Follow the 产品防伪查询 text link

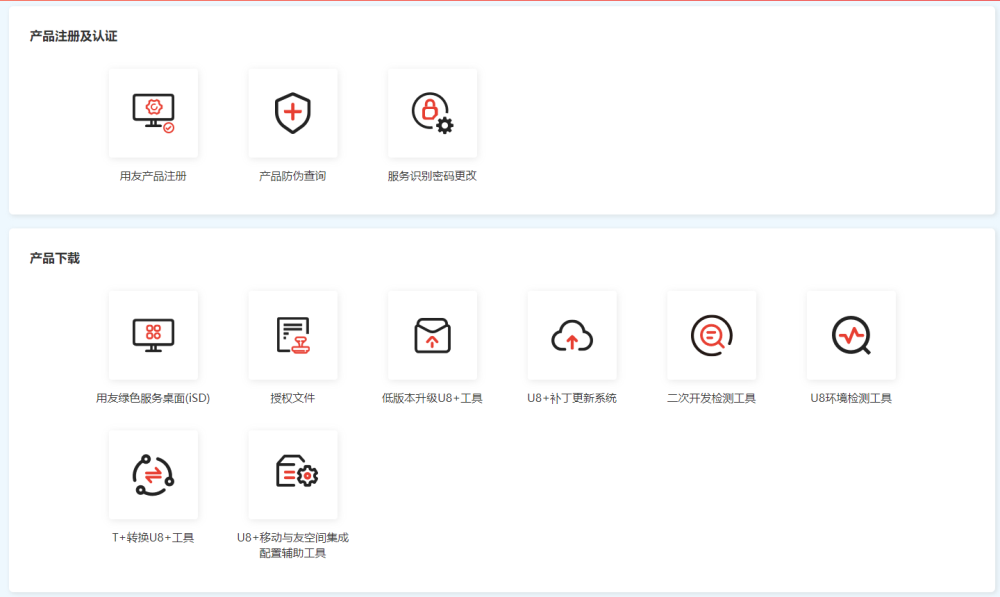293,176
